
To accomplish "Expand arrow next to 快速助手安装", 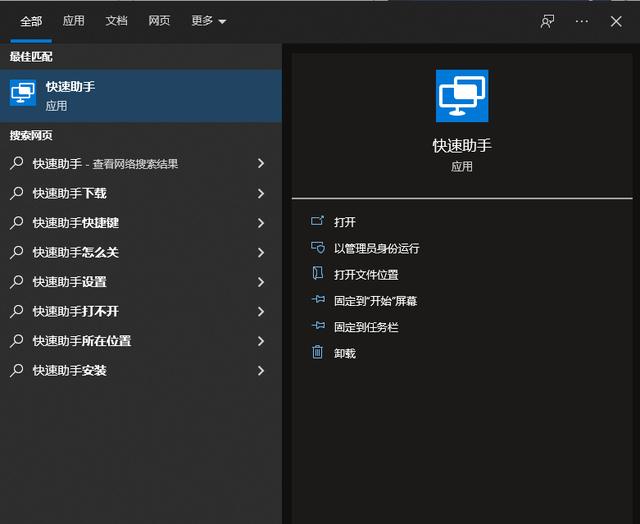I will click(x=261, y=371).
